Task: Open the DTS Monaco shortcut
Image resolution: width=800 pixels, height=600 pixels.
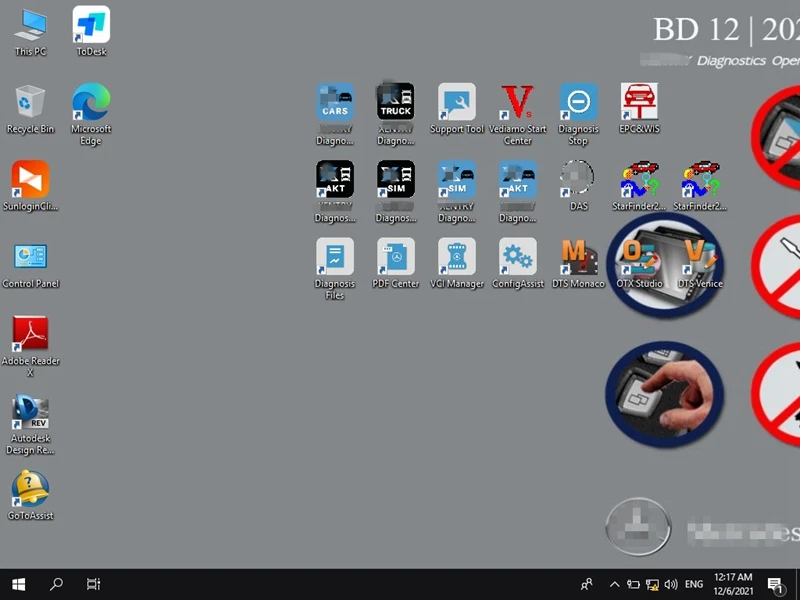Action: (x=578, y=258)
